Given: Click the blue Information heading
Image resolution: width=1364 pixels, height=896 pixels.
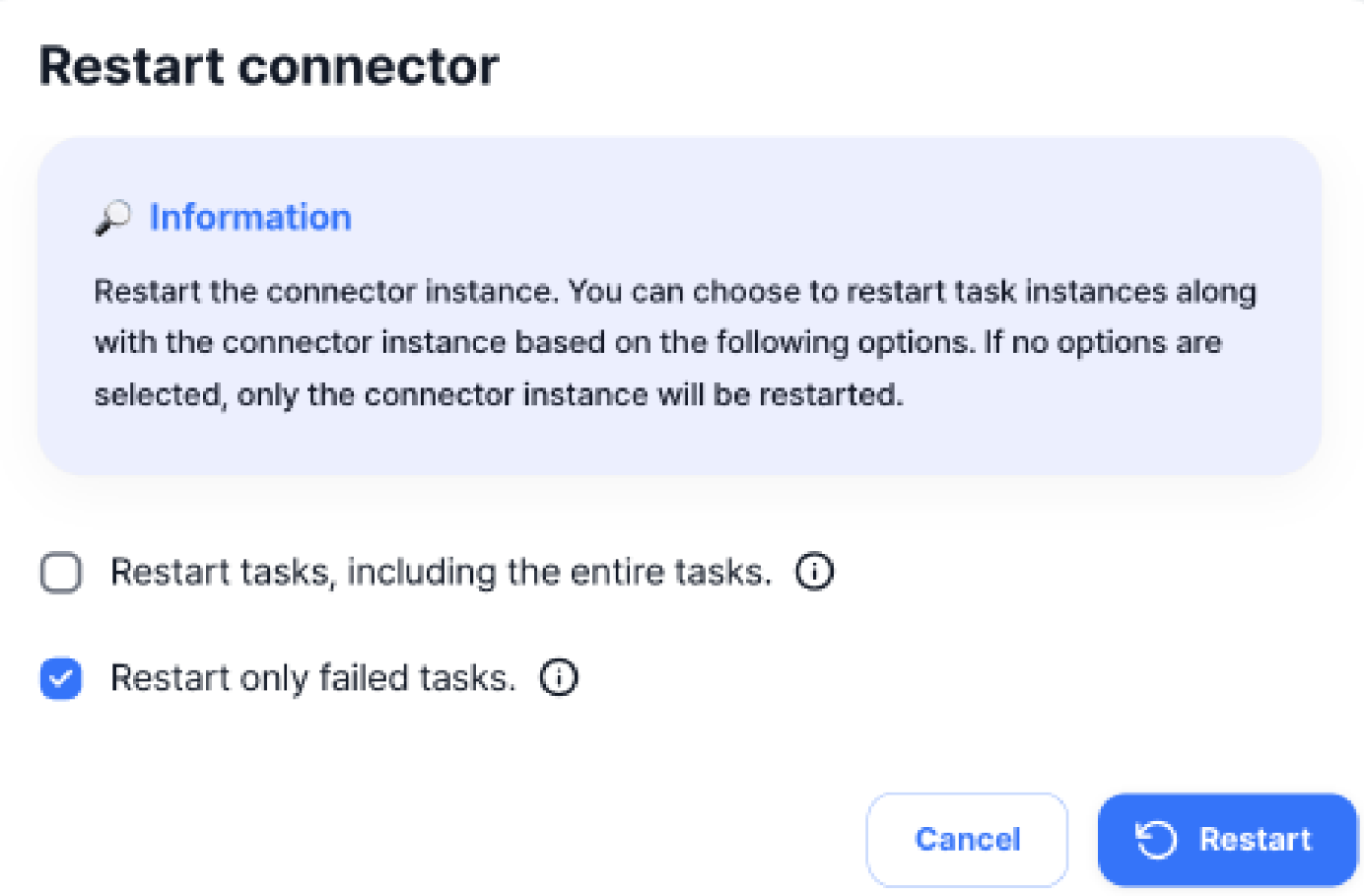Looking at the screenshot, I should [249, 217].
